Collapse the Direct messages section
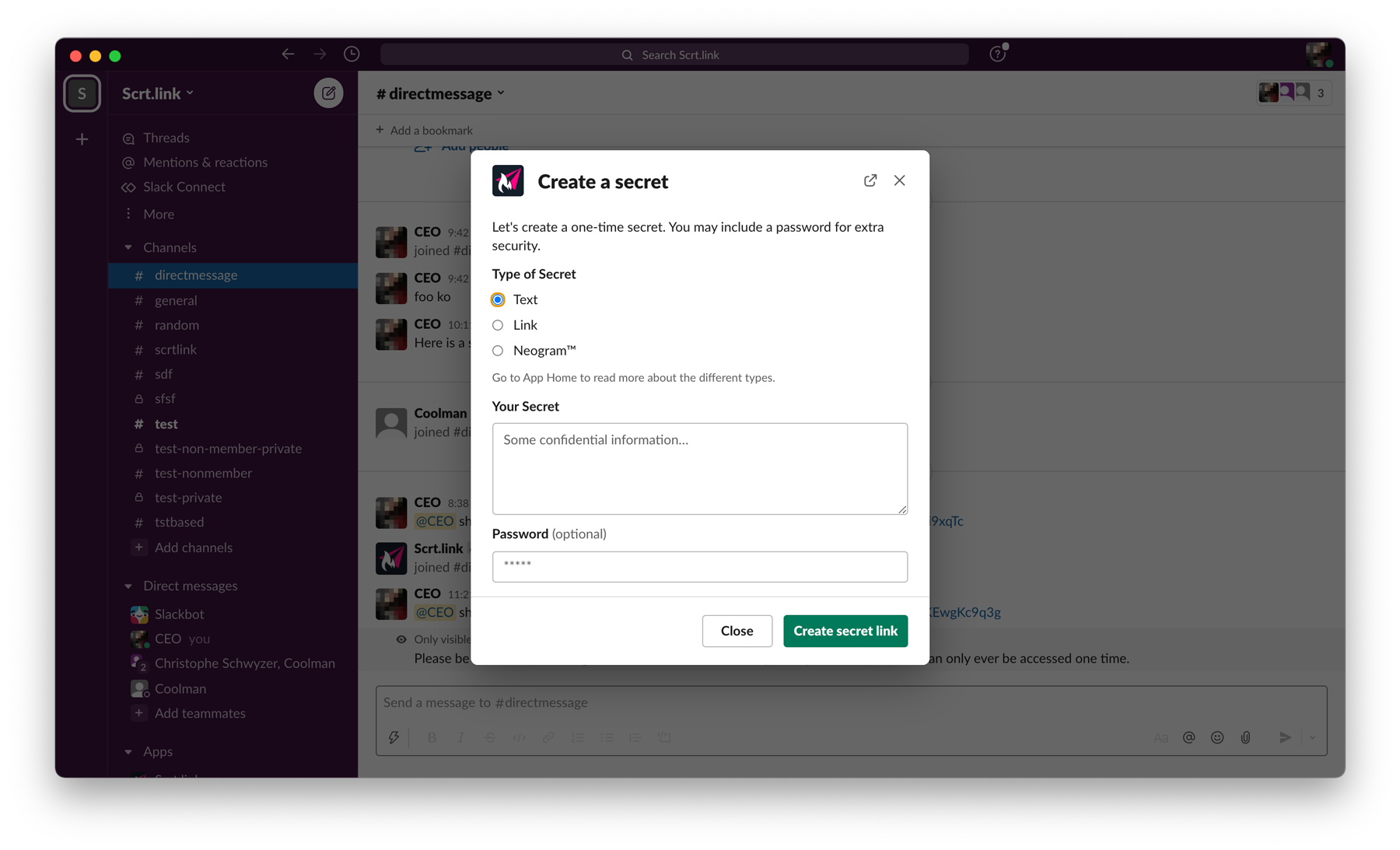Viewport: 1400px width, 850px height. (x=128, y=586)
